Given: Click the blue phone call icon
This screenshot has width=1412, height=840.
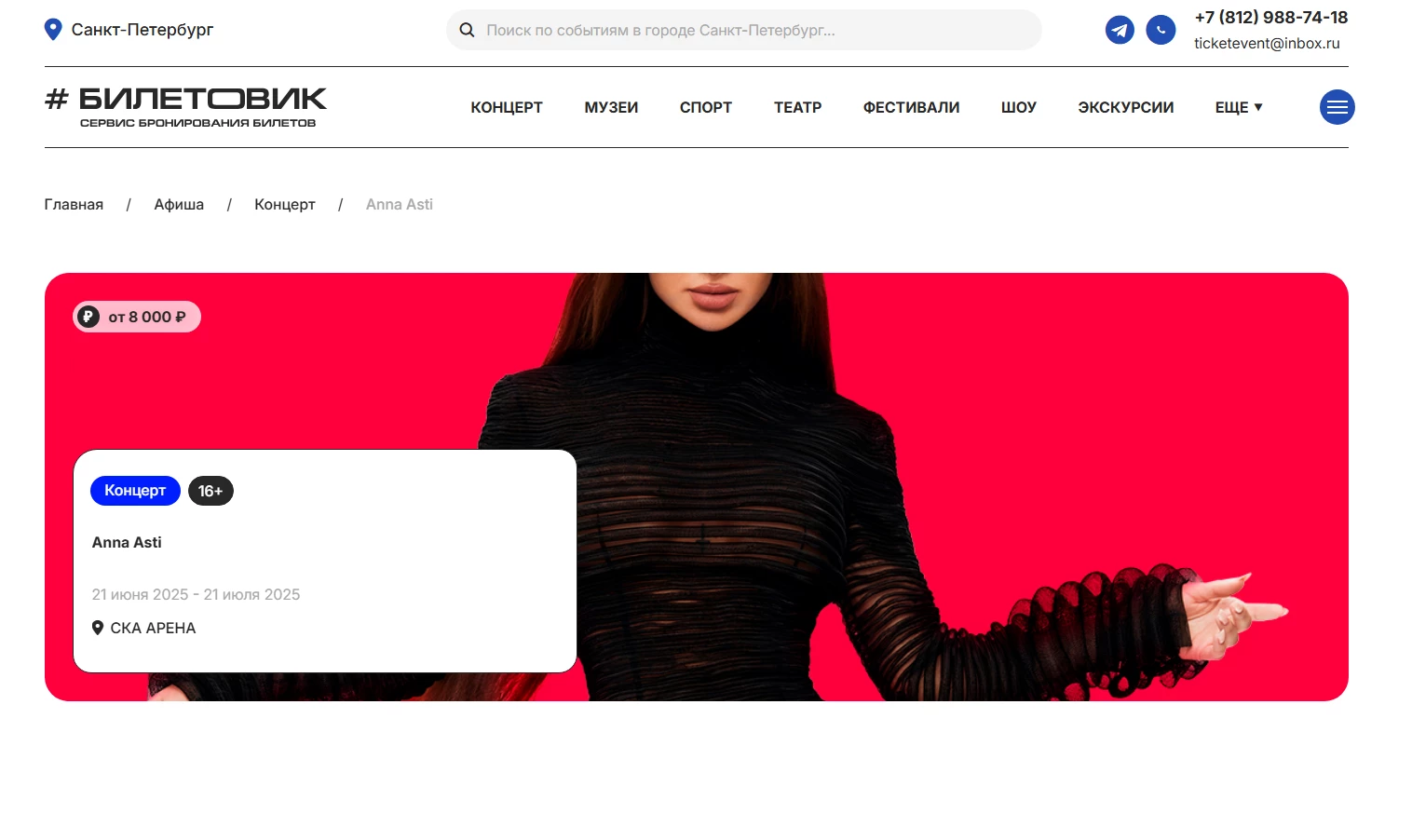Looking at the screenshot, I should coord(1161,30).
